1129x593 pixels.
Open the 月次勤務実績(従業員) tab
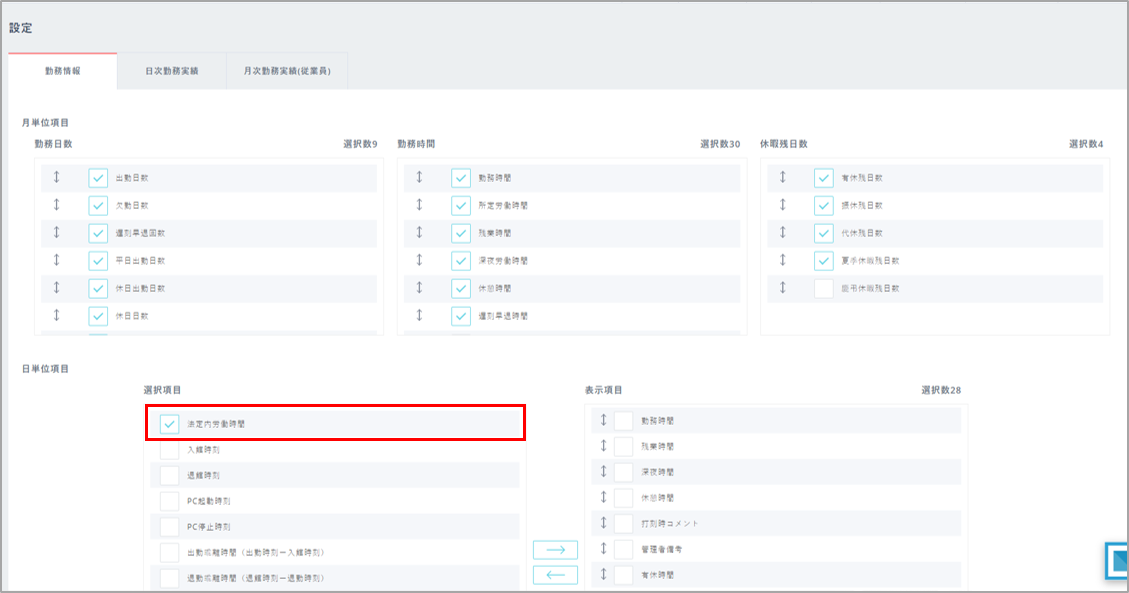[x=287, y=72]
